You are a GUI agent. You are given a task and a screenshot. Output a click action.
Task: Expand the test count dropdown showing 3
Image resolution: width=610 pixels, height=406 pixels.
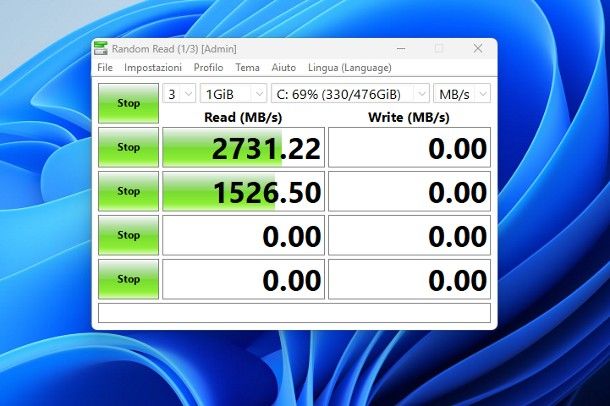(x=179, y=94)
